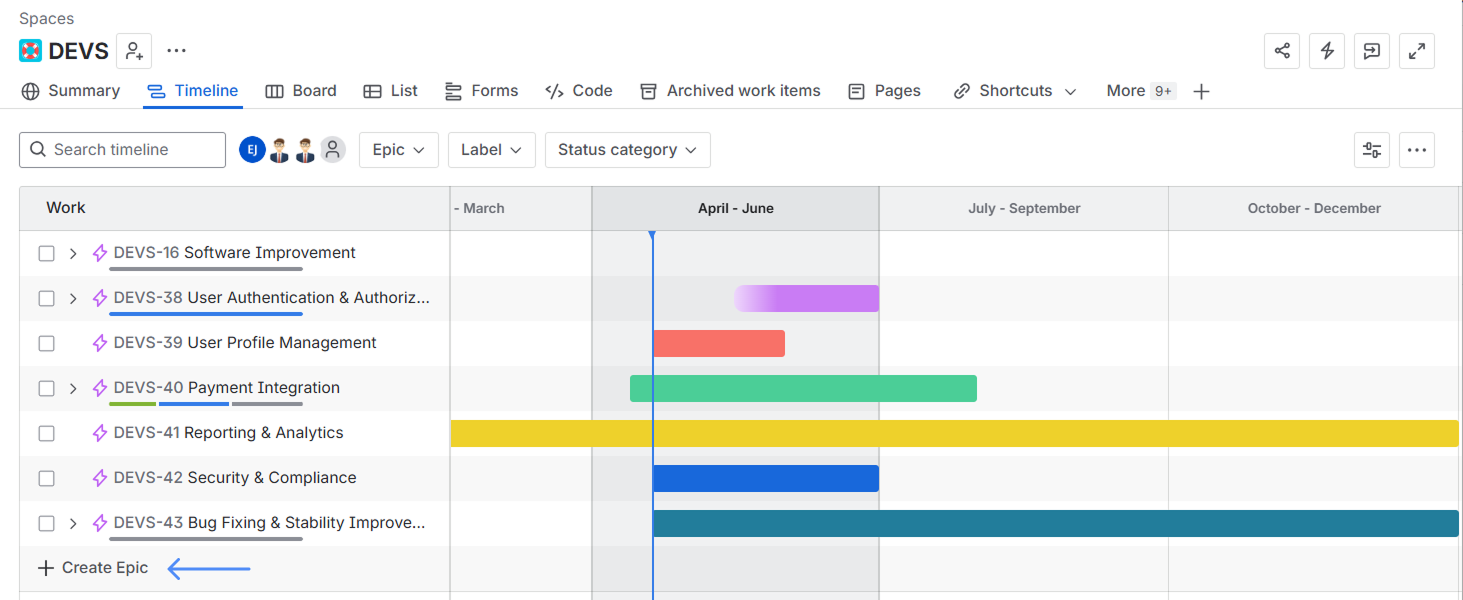Tick the DEVS-41 Reporting & Analytics checkbox
Viewport: 1463px width, 600px height.
(46, 433)
